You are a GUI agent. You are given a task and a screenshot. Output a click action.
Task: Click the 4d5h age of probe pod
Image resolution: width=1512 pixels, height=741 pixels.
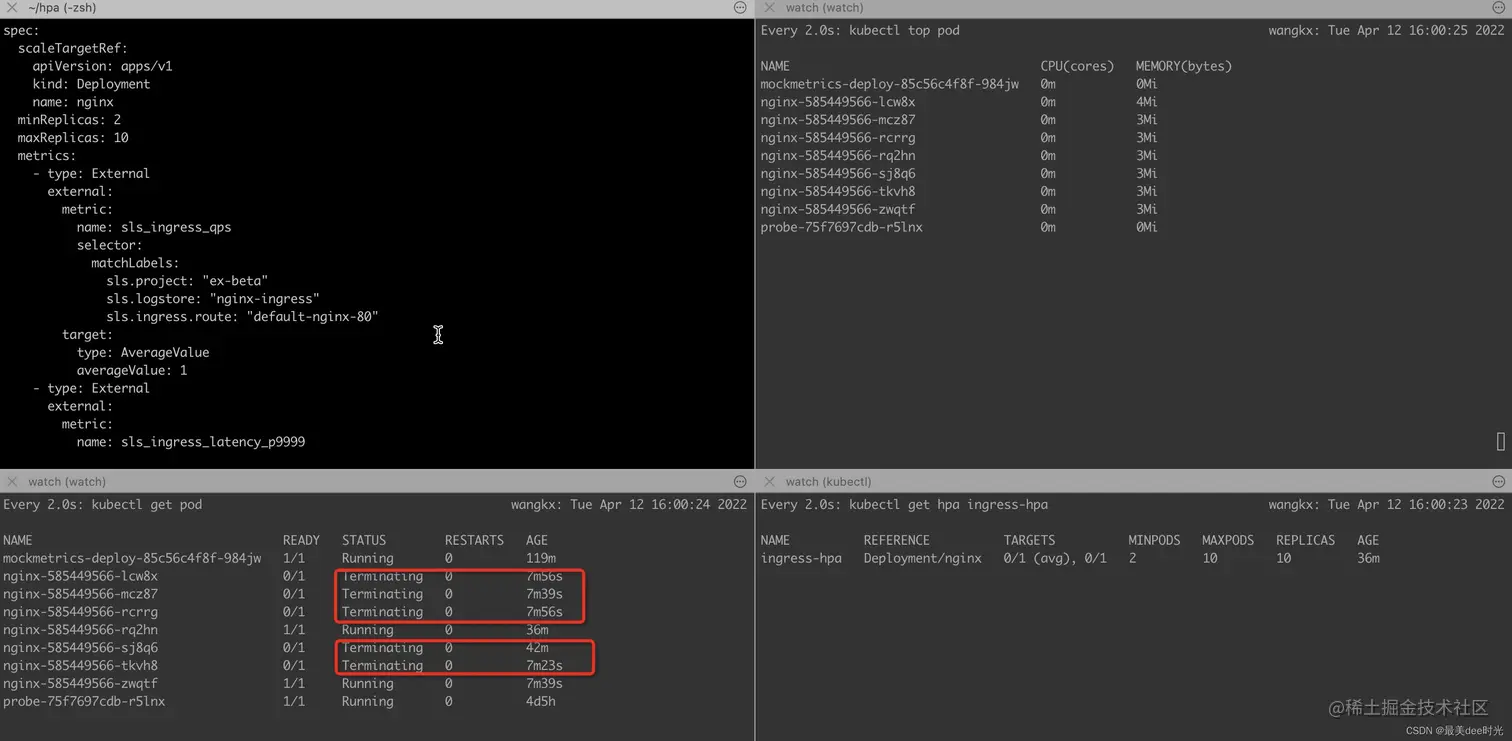(541, 702)
